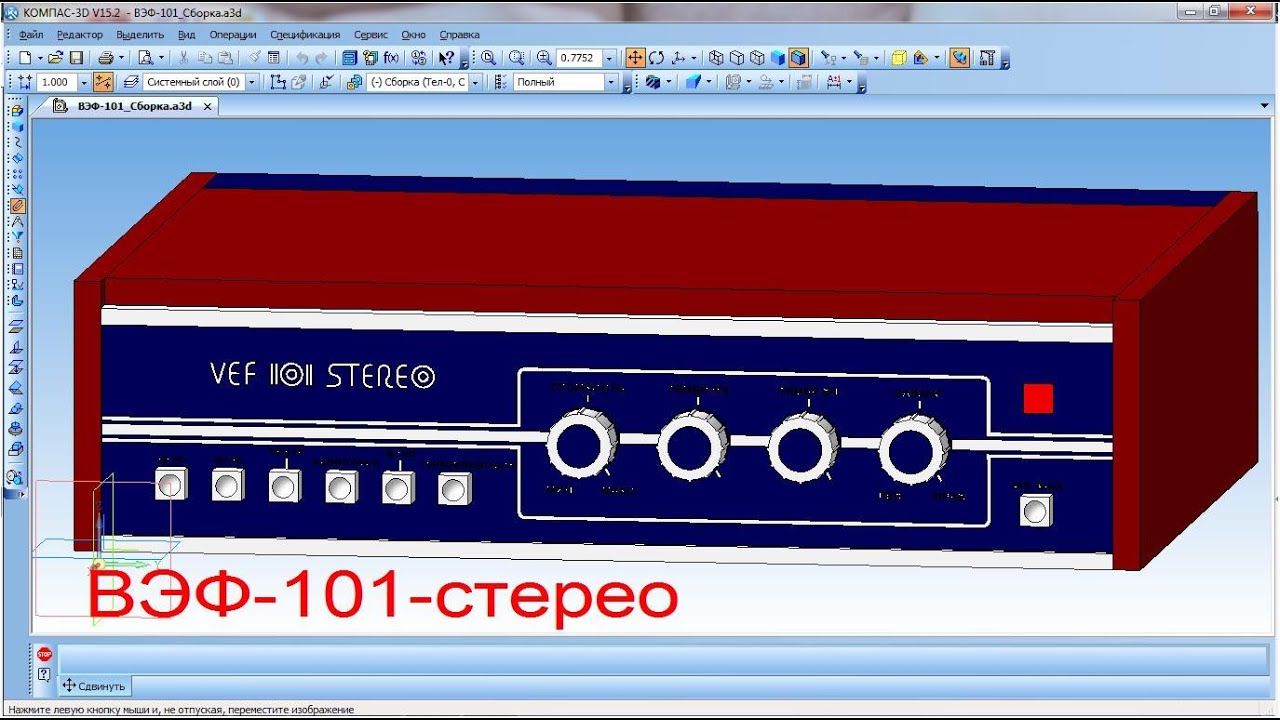Switch to wireframe display mode

[716, 58]
